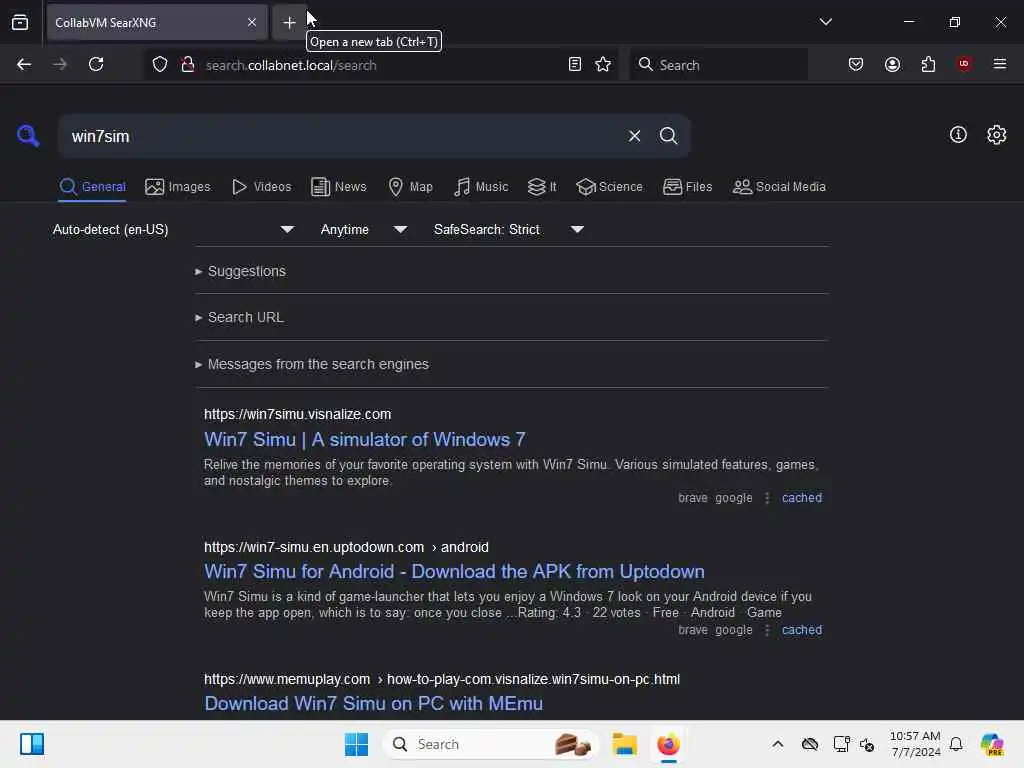The width and height of the screenshot is (1024, 768).
Task: Switch to the Images tab
Action: pos(178,187)
